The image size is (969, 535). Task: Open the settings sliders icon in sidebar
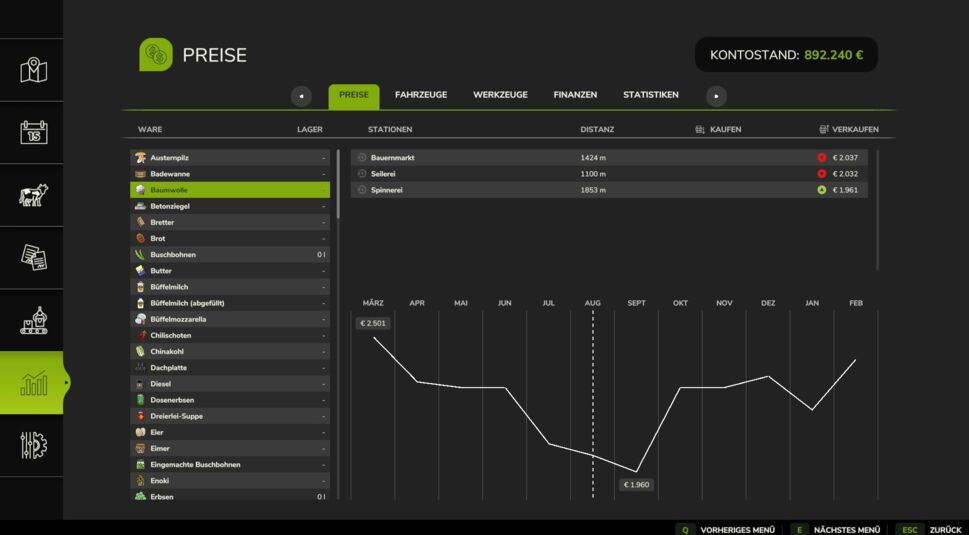click(34, 445)
